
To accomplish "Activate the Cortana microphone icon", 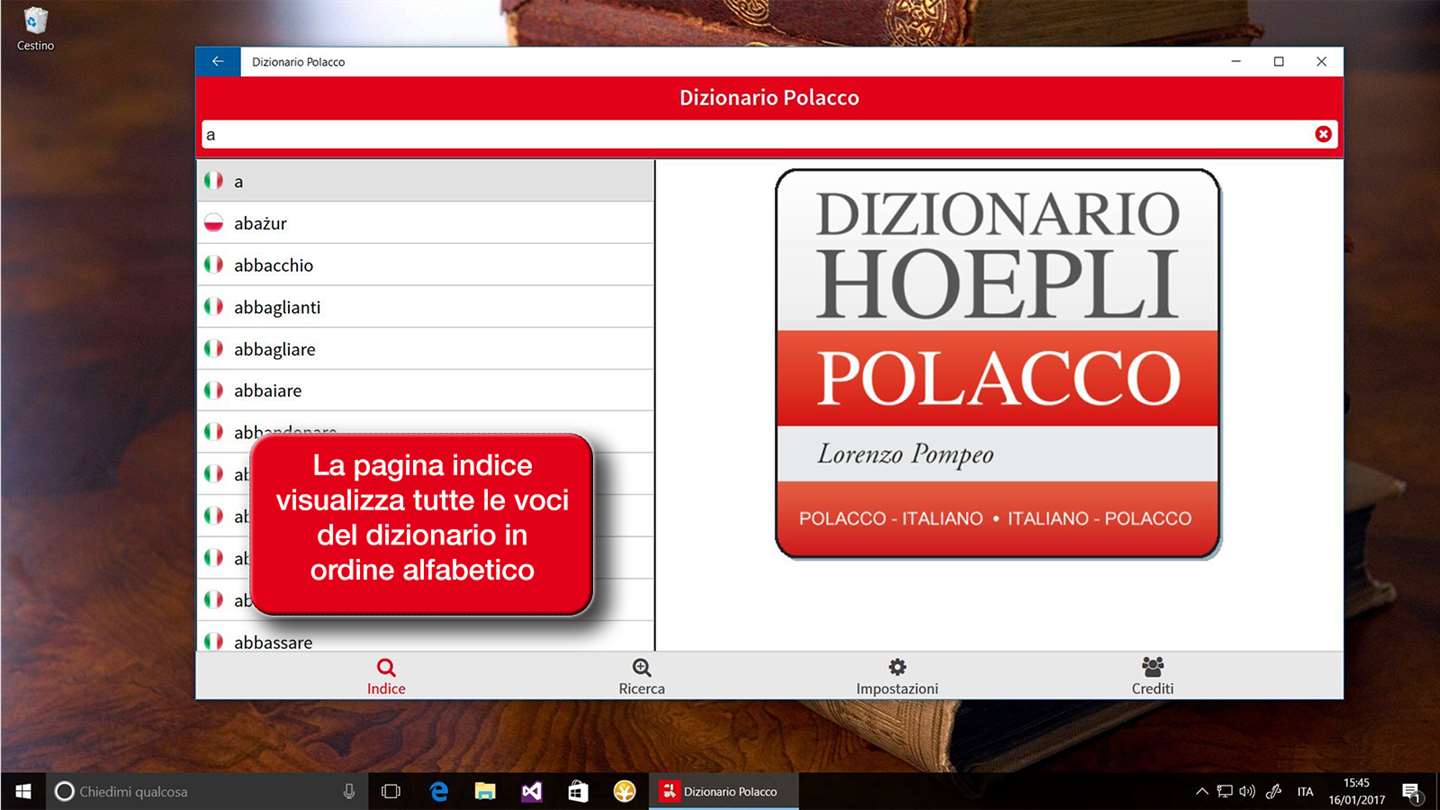I will 349,791.
